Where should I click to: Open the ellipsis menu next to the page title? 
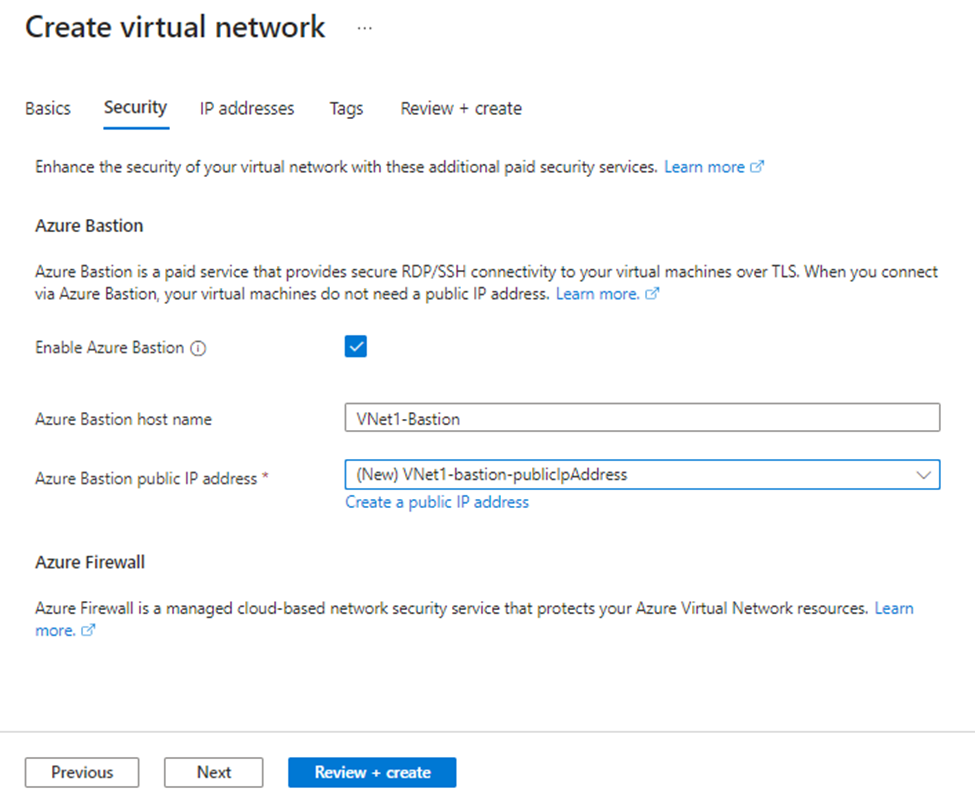[x=364, y=29]
